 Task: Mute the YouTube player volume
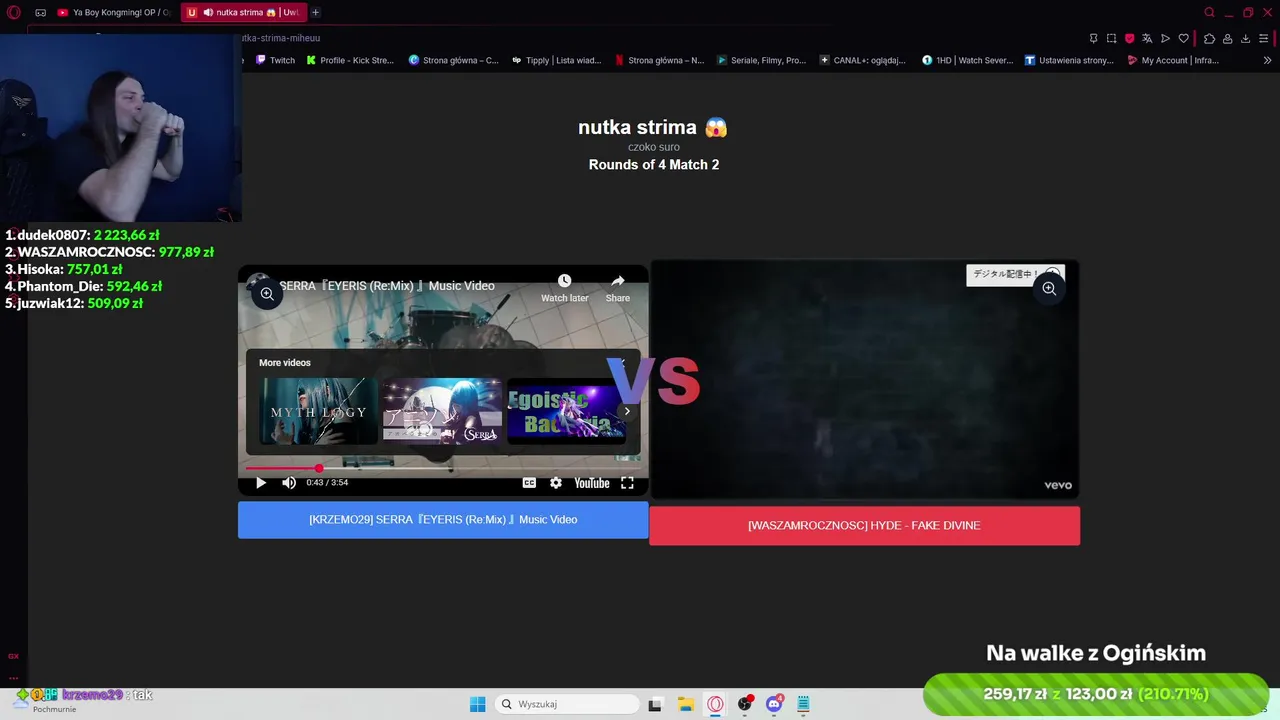pos(289,483)
